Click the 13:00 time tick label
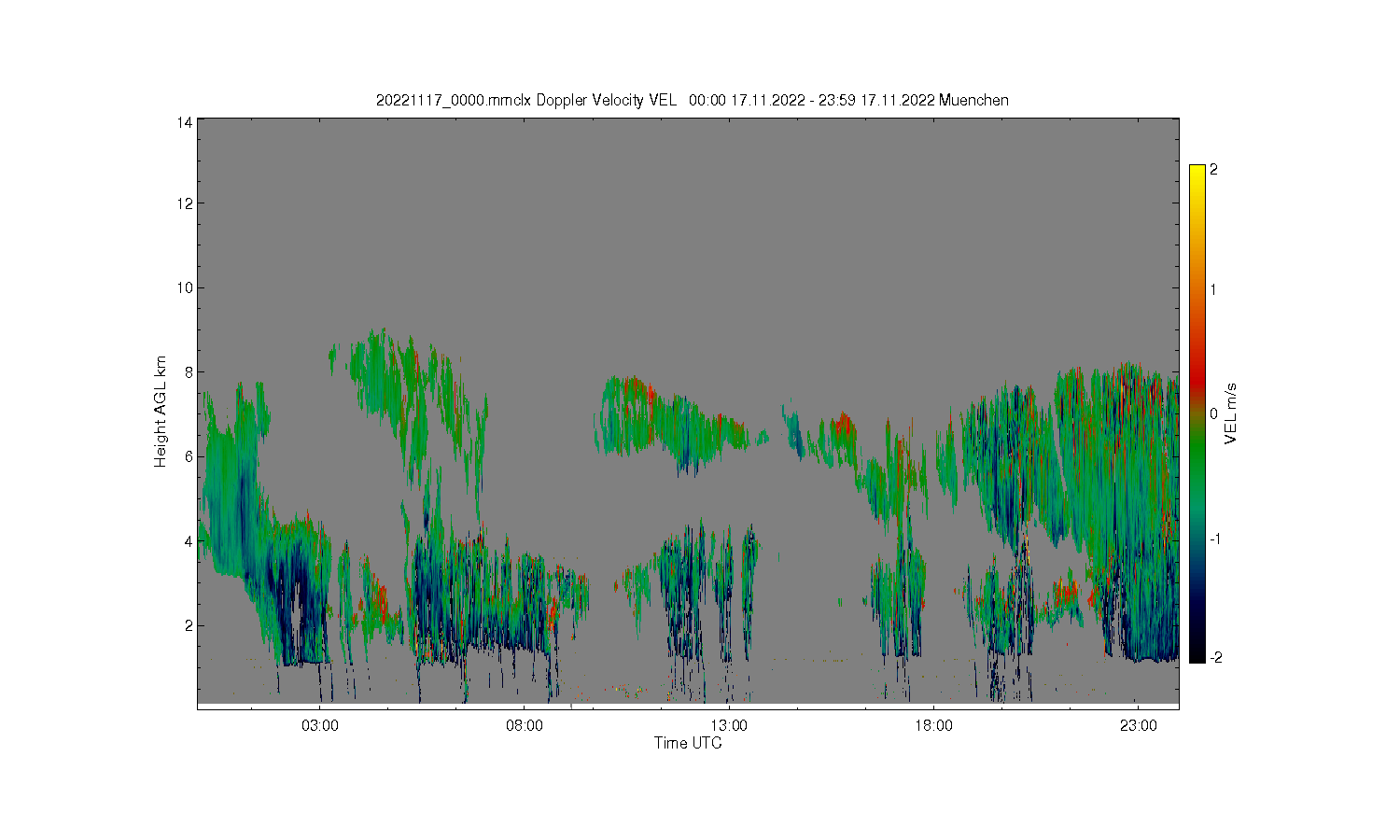 [729, 725]
